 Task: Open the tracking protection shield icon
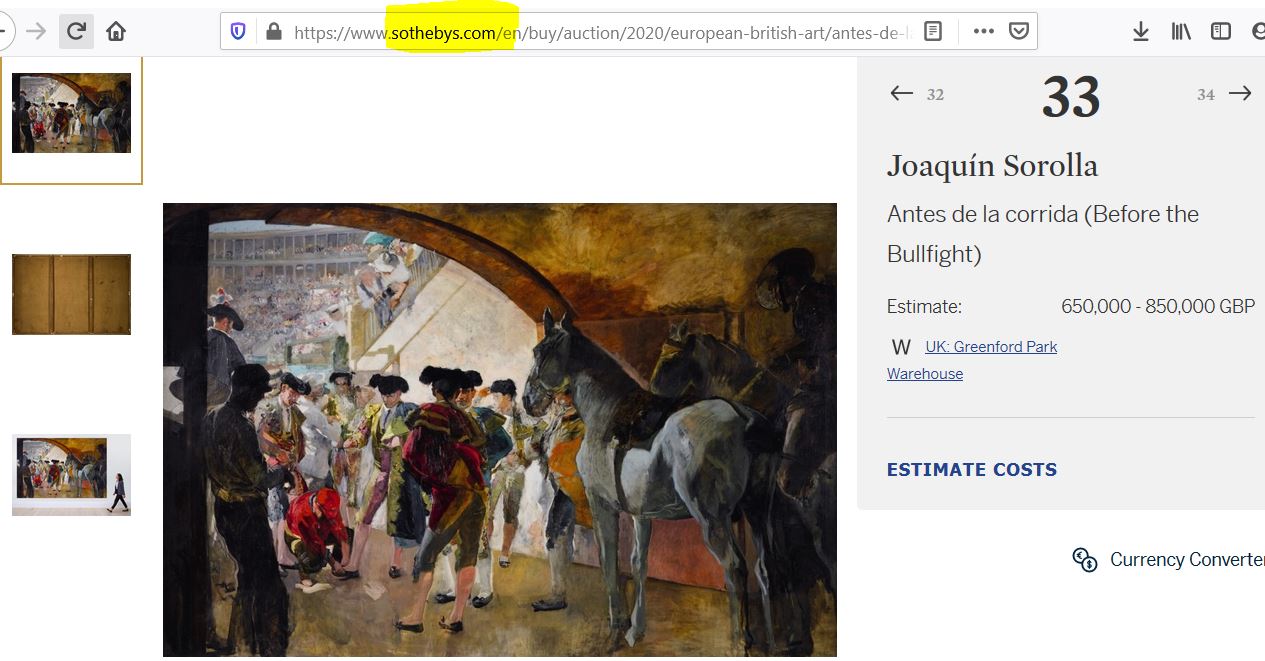(238, 31)
